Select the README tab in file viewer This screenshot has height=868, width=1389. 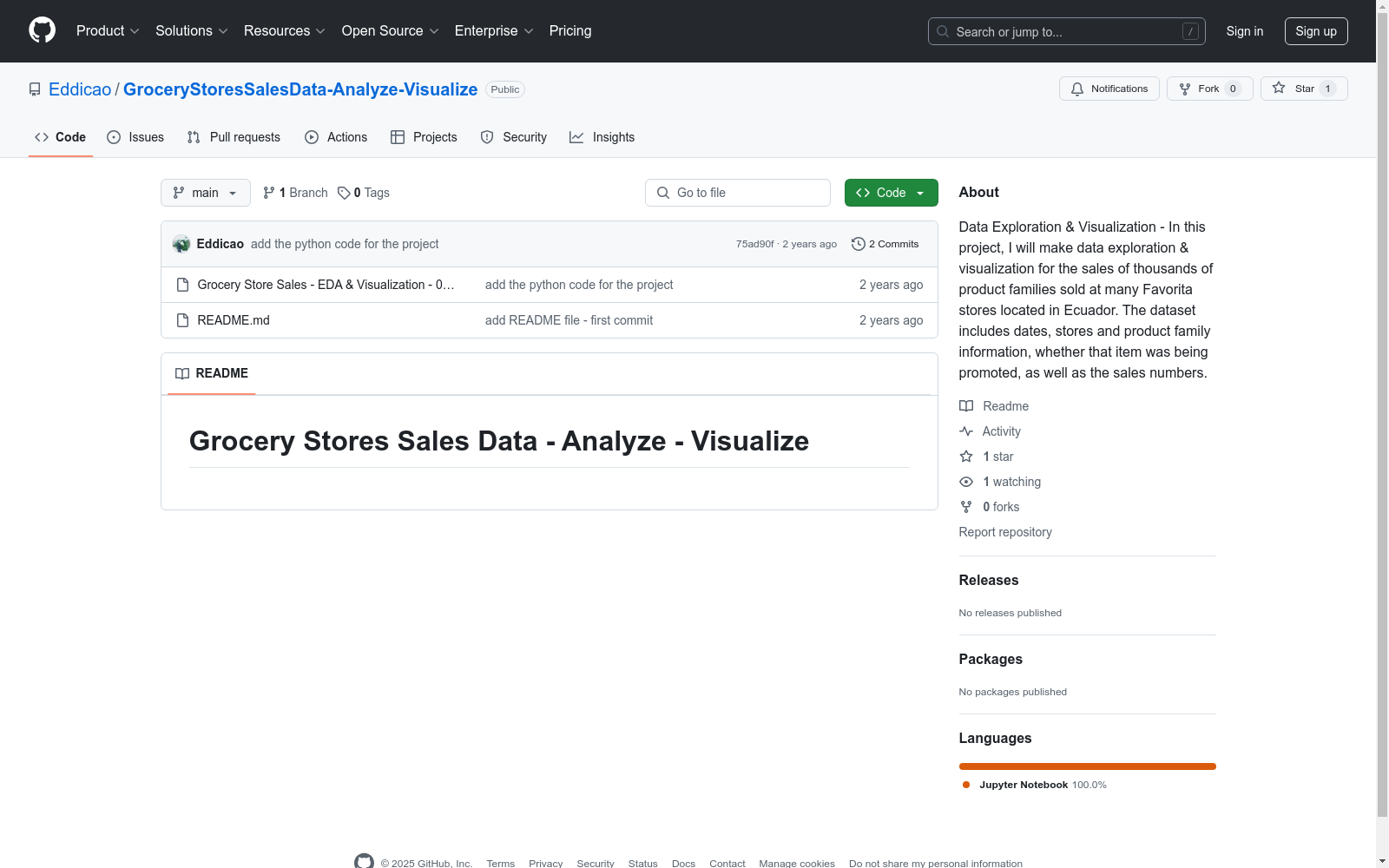[212, 373]
